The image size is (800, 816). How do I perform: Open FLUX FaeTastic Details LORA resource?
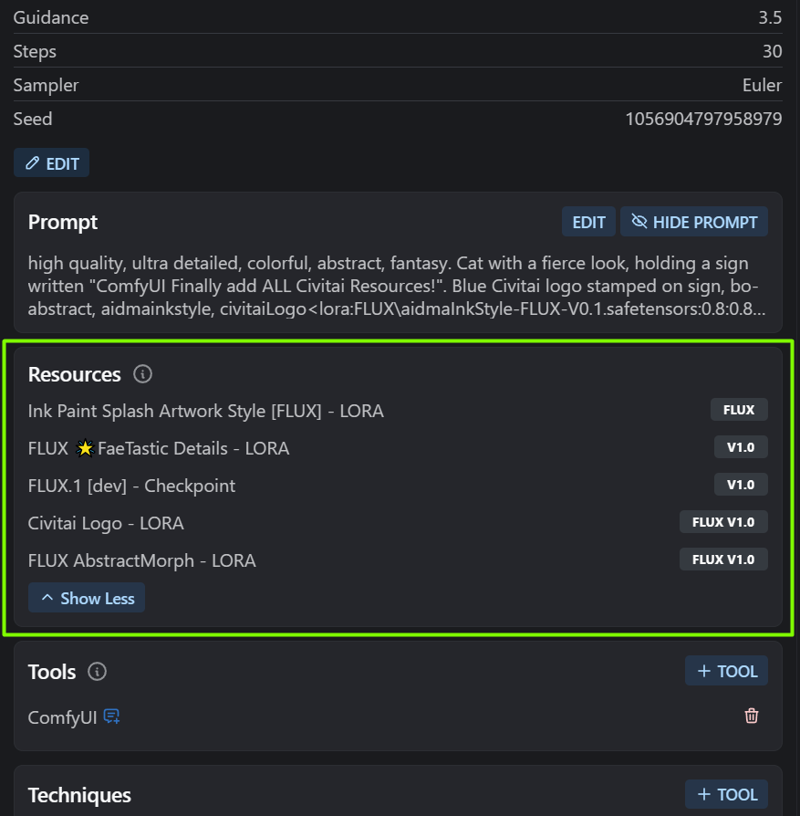158,448
